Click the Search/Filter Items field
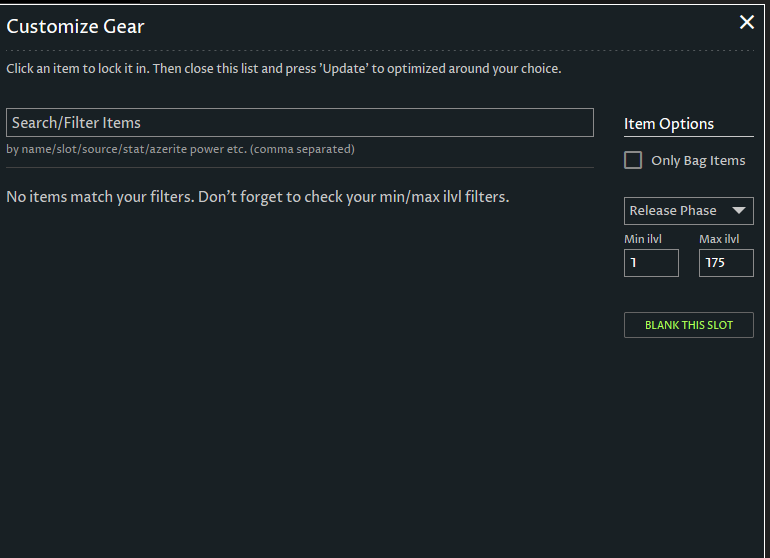Screen dimensions: 770x558 click(x=299, y=123)
